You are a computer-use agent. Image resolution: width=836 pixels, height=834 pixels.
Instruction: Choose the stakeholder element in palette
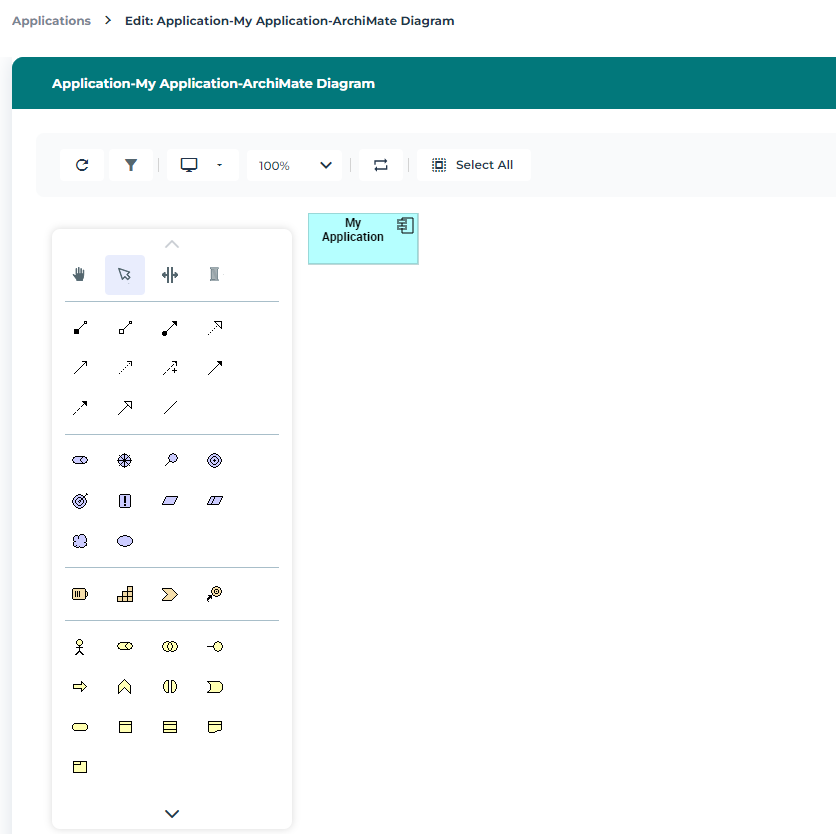tap(80, 460)
